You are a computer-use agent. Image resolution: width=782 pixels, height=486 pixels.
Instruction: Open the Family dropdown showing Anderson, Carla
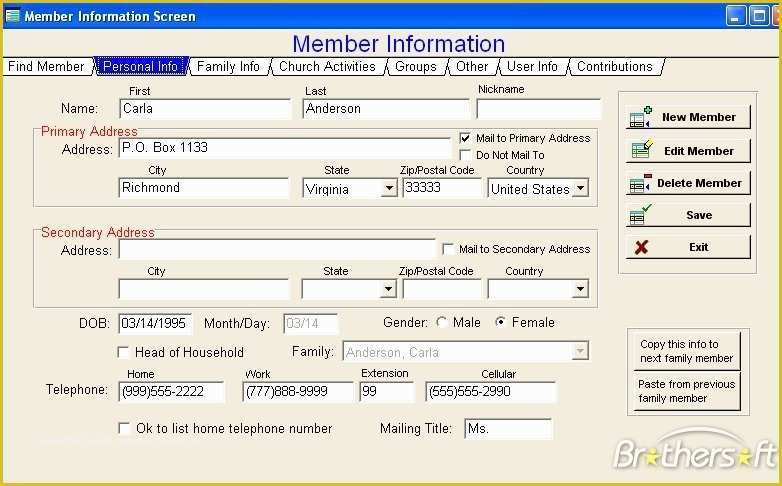tap(580, 351)
